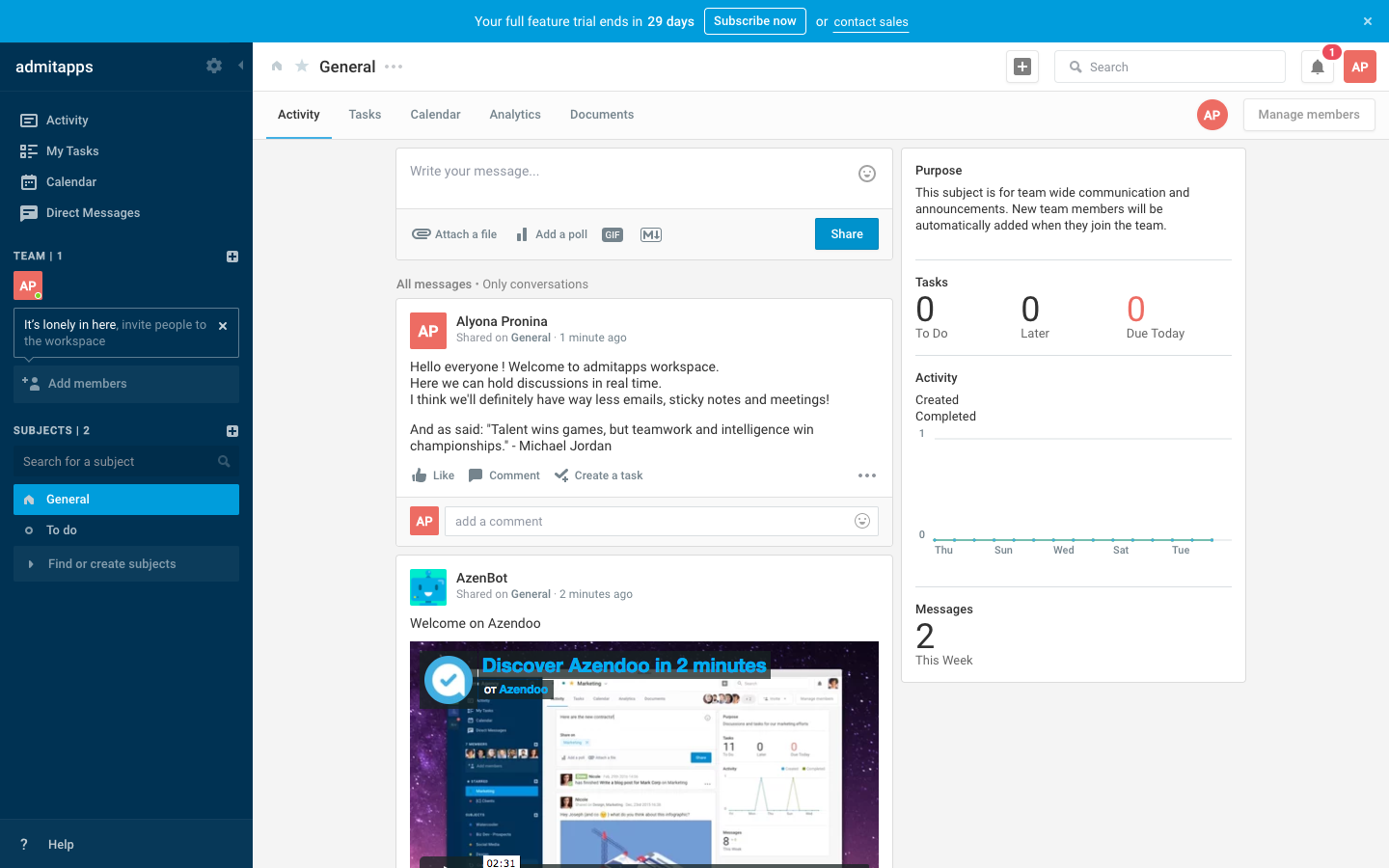Create a task from Alyona's message

[599, 475]
